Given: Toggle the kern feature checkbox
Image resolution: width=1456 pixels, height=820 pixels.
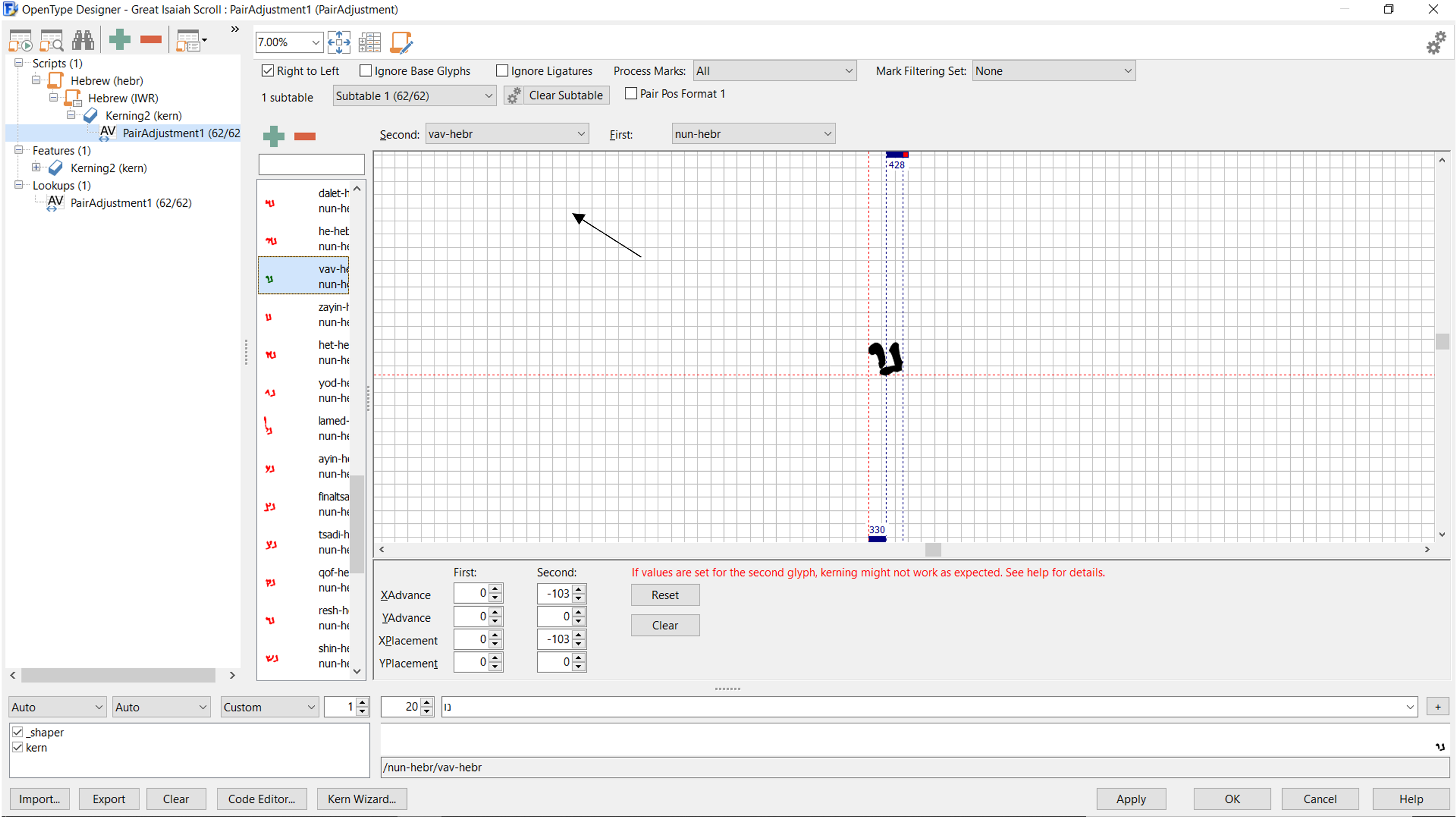Looking at the screenshot, I should (18, 748).
